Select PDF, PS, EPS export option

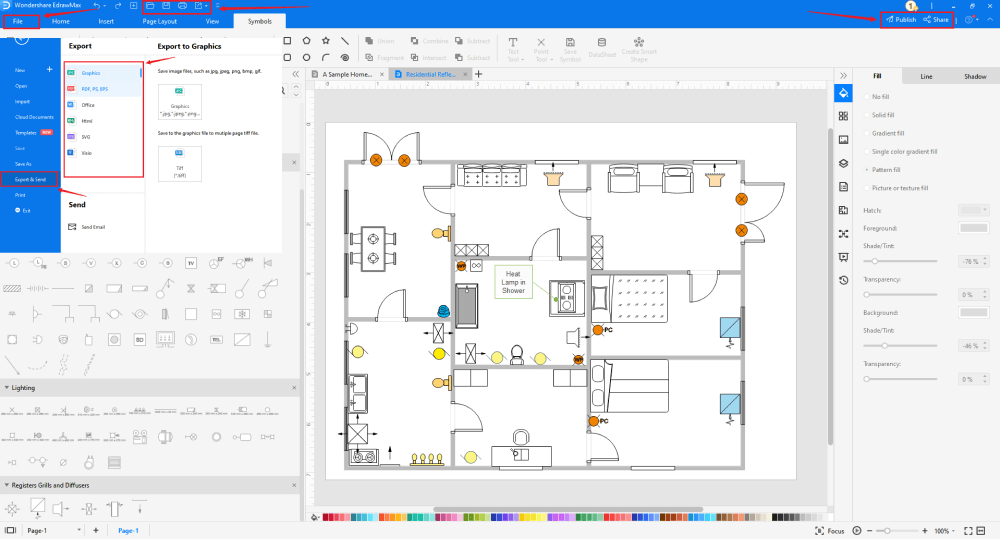[x=103, y=89]
